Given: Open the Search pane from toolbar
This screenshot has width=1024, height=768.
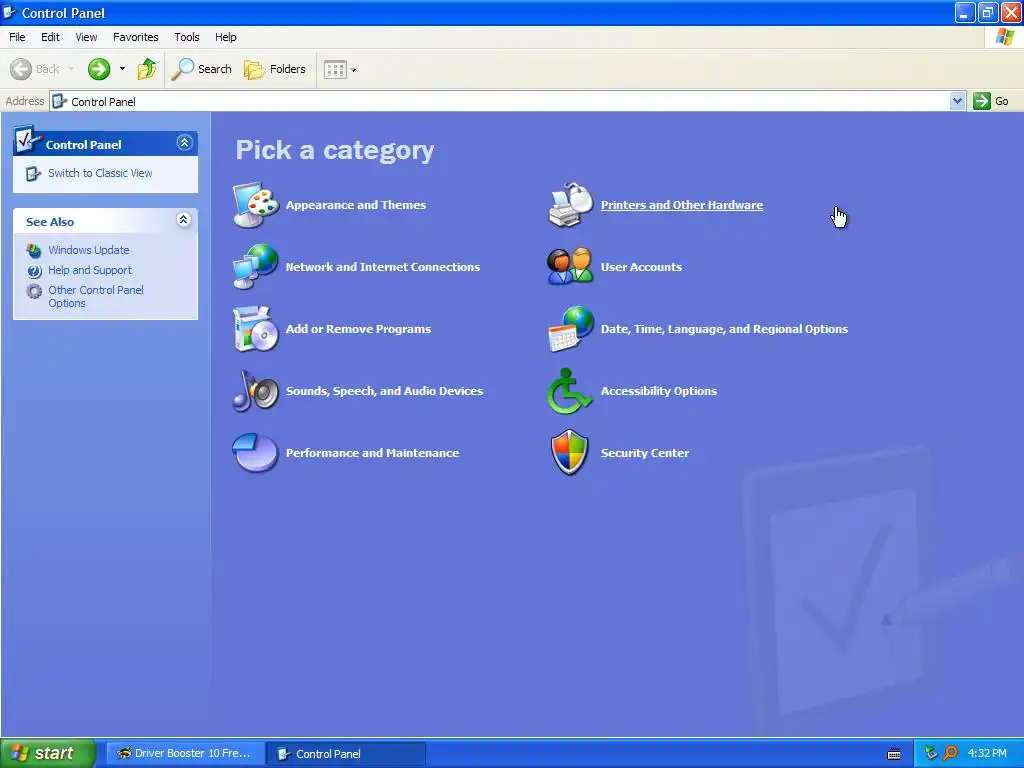Looking at the screenshot, I should [x=202, y=69].
